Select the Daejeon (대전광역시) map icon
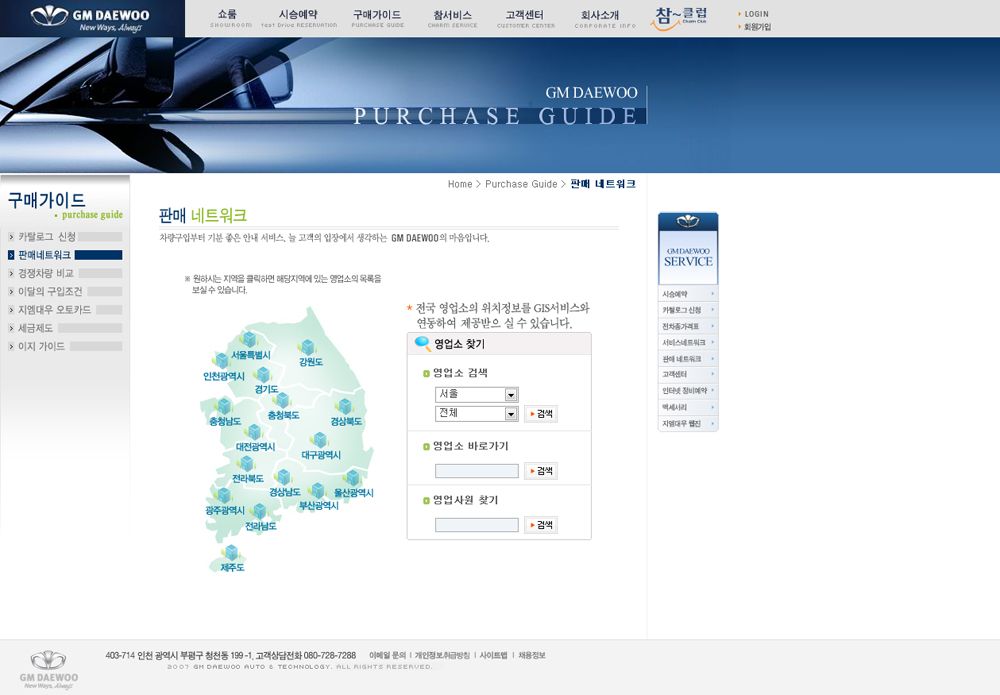This screenshot has height=695, width=1000. pyautogui.click(x=254, y=432)
